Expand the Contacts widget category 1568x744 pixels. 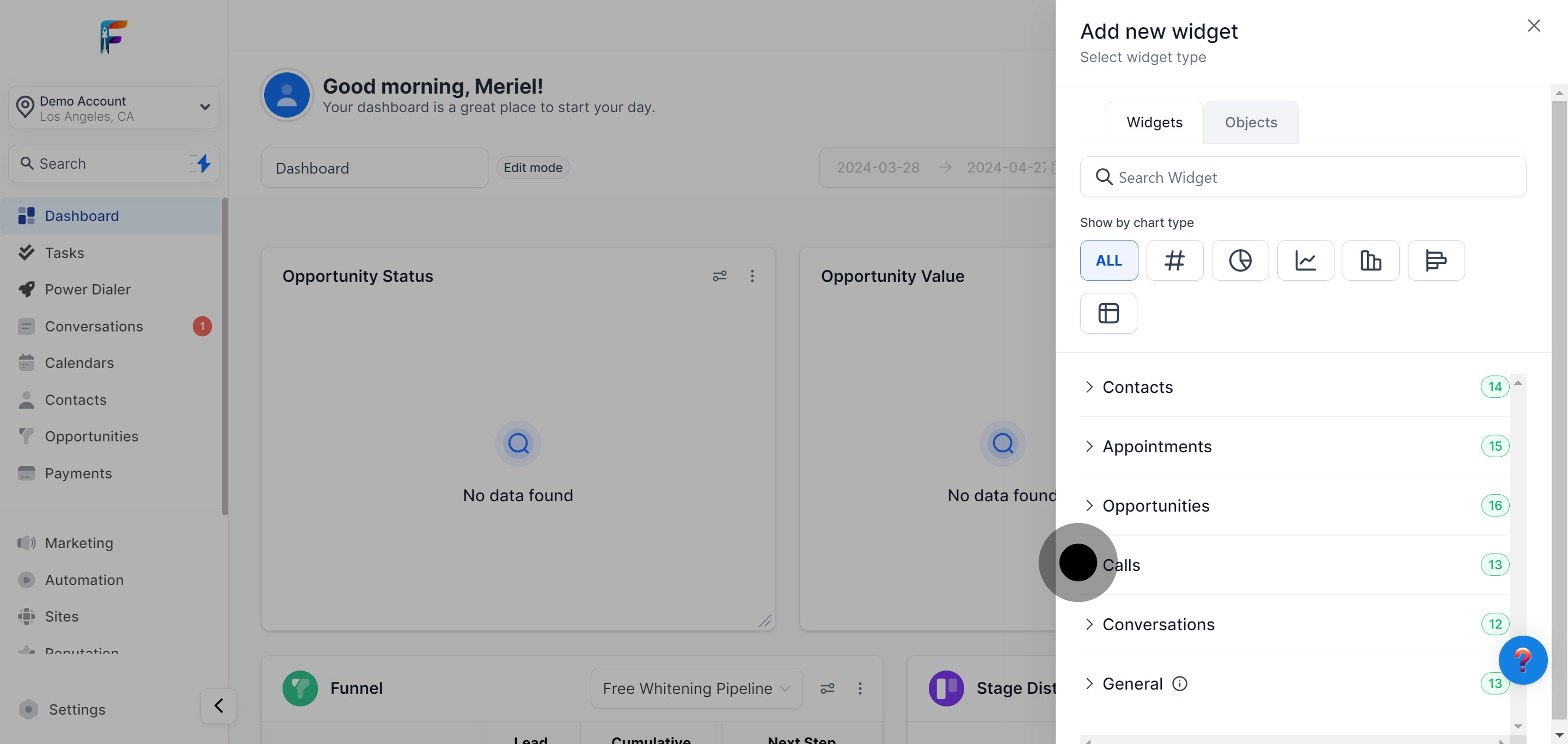(1137, 387)
